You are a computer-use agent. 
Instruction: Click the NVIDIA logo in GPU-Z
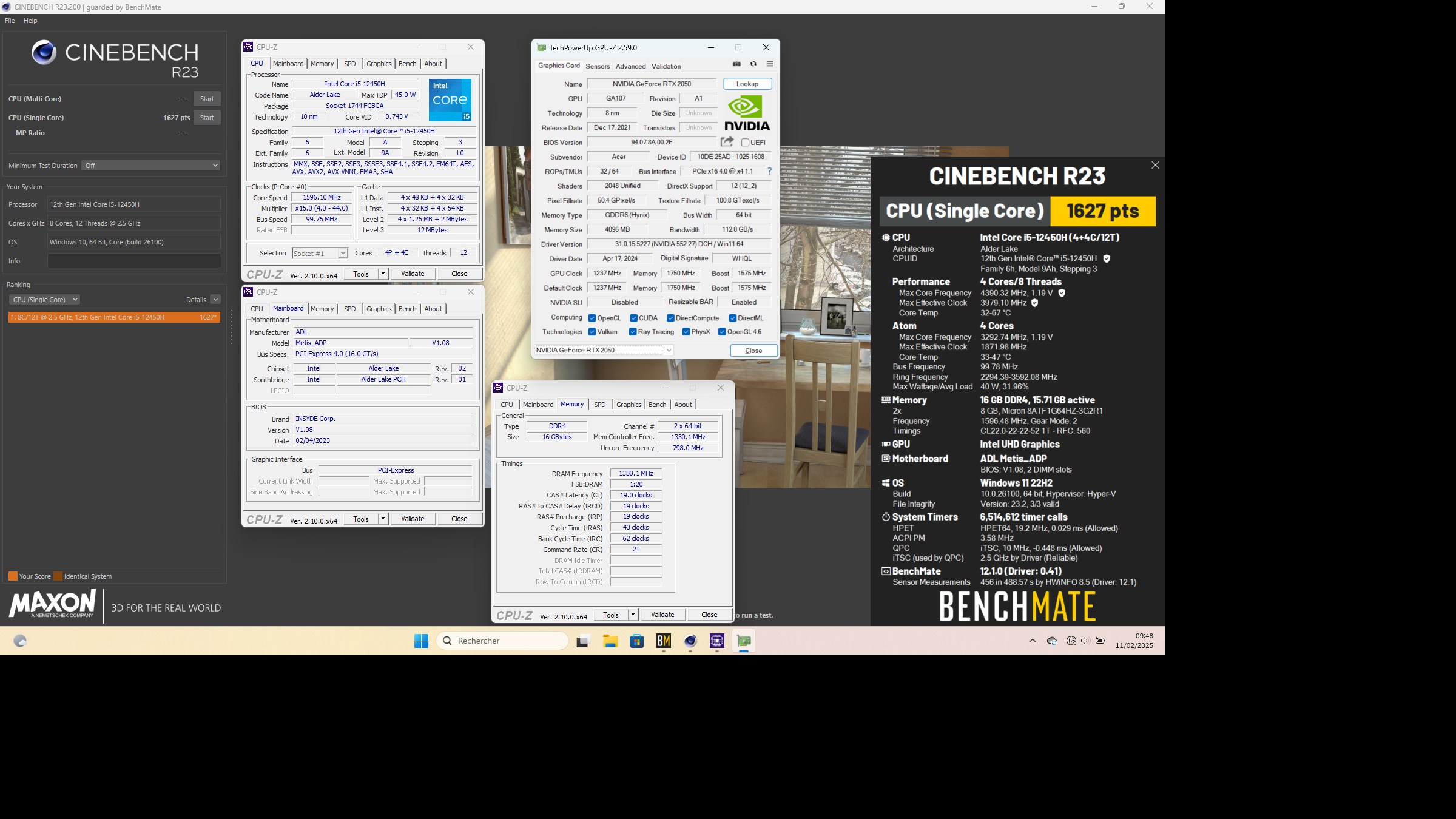pyautogui.click(x=747, y=113)
